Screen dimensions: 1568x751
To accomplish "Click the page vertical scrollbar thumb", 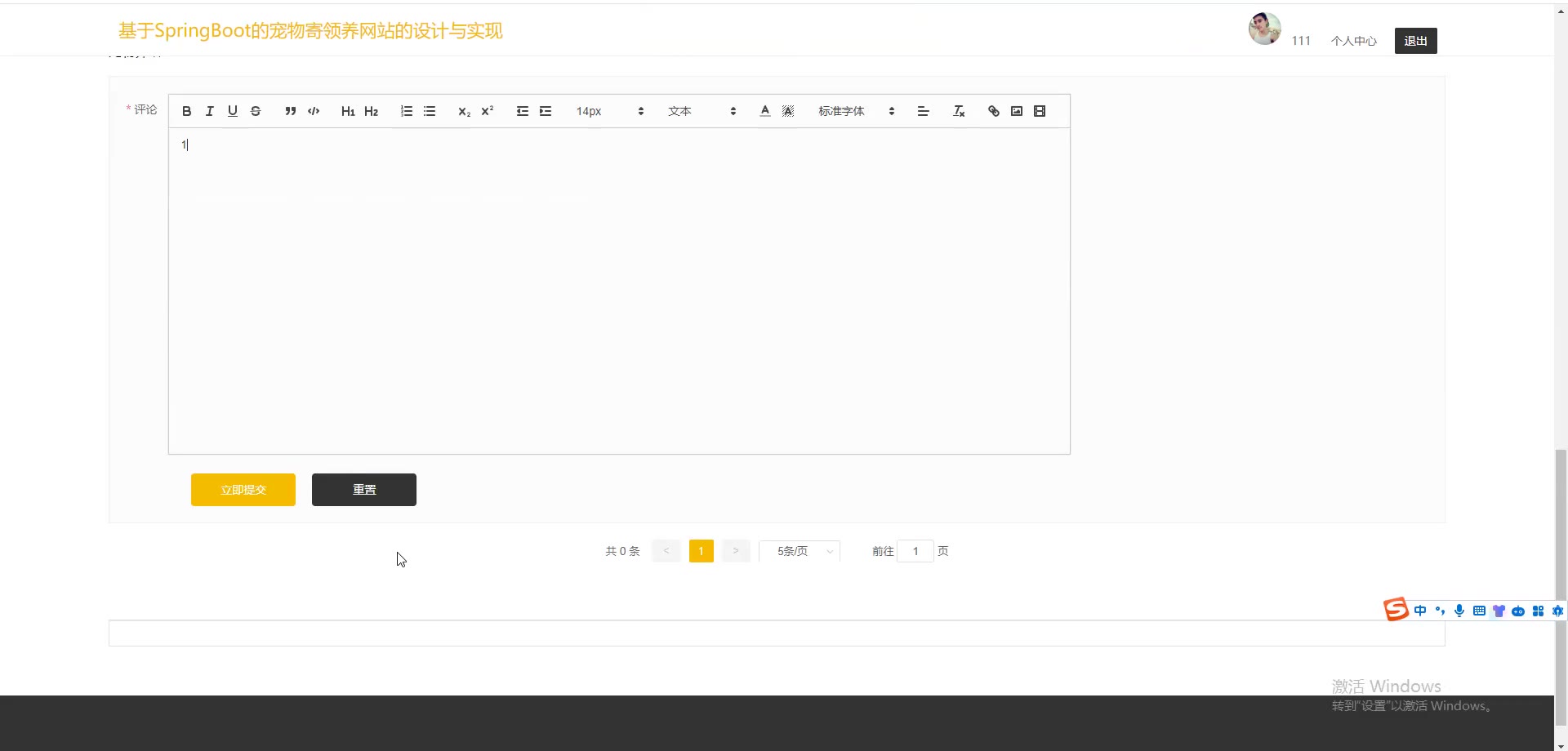I will tap(1561, 587).
